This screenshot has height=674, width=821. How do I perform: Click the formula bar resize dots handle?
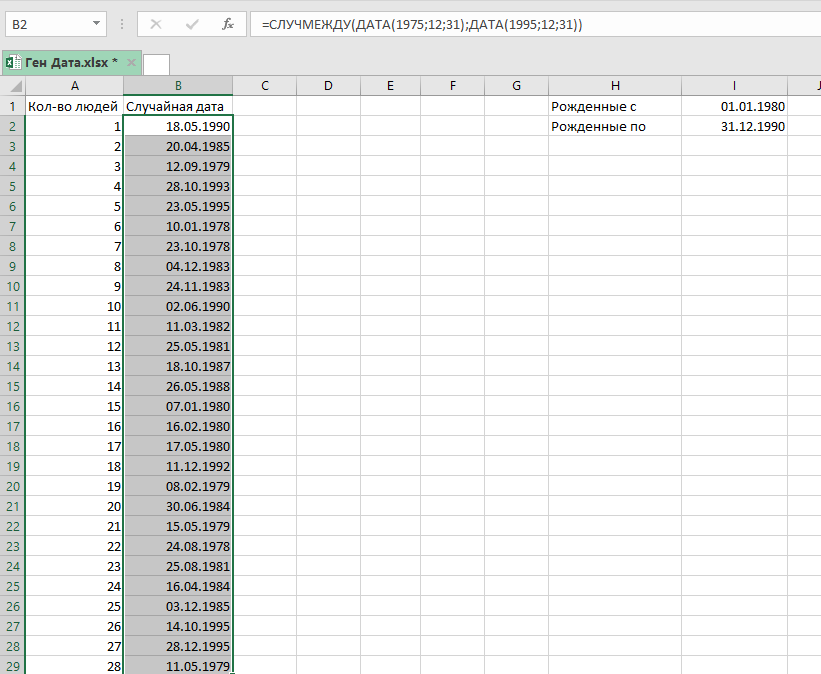(x=122, y=24)
